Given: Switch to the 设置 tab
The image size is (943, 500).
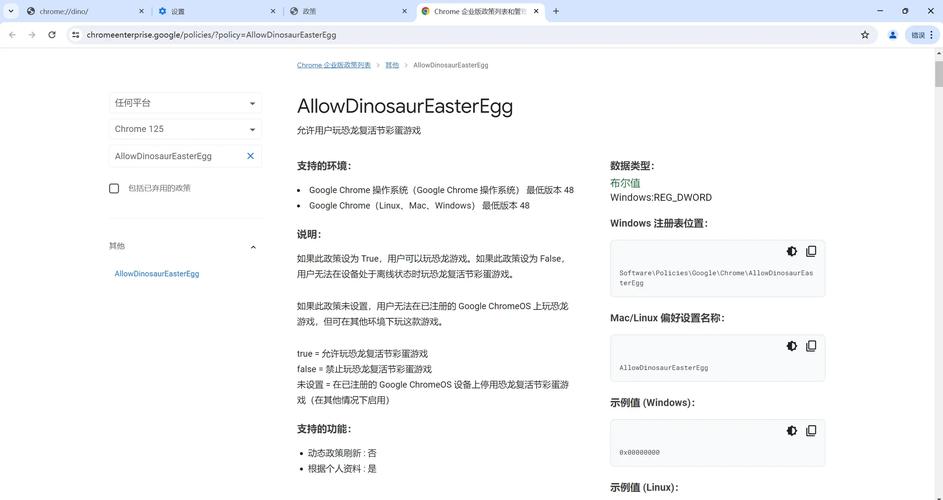Looking at the screenshot, I should pyautogui.click(x=215, y=11).
